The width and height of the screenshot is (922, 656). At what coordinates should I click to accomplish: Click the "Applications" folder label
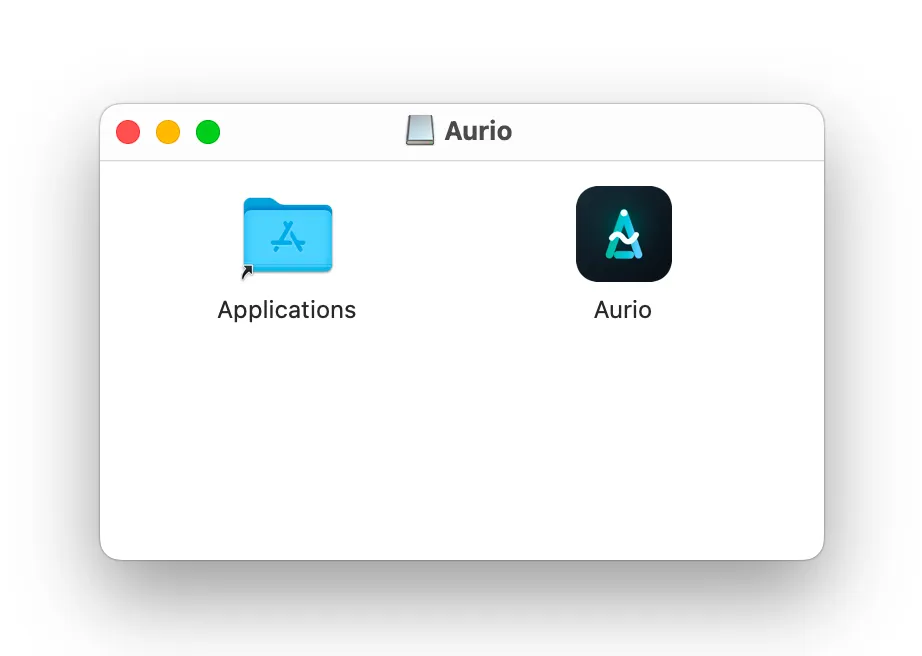coord(287,310)
